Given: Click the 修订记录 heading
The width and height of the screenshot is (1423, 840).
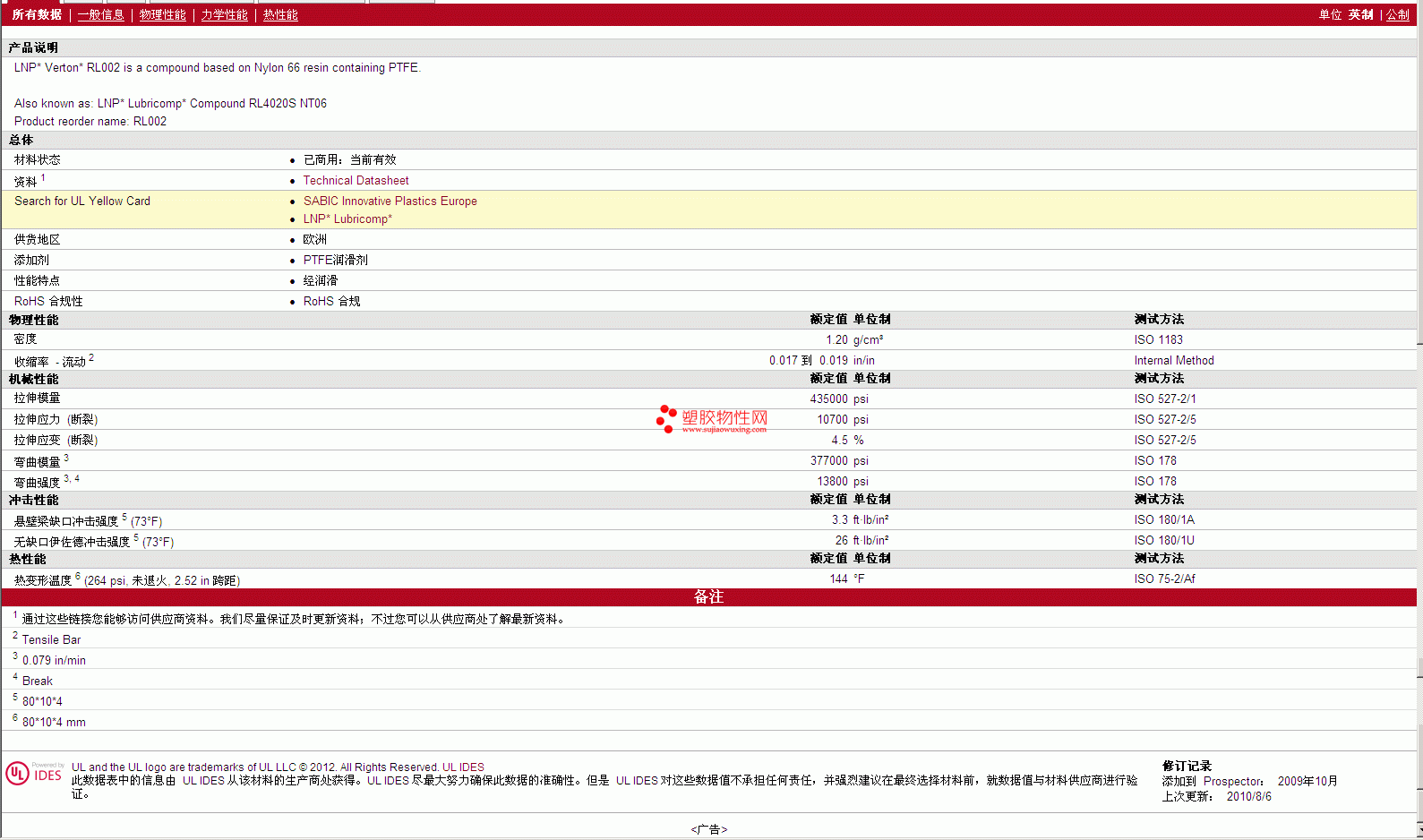Looking at the screenshot, I should tap(1187, 767).
